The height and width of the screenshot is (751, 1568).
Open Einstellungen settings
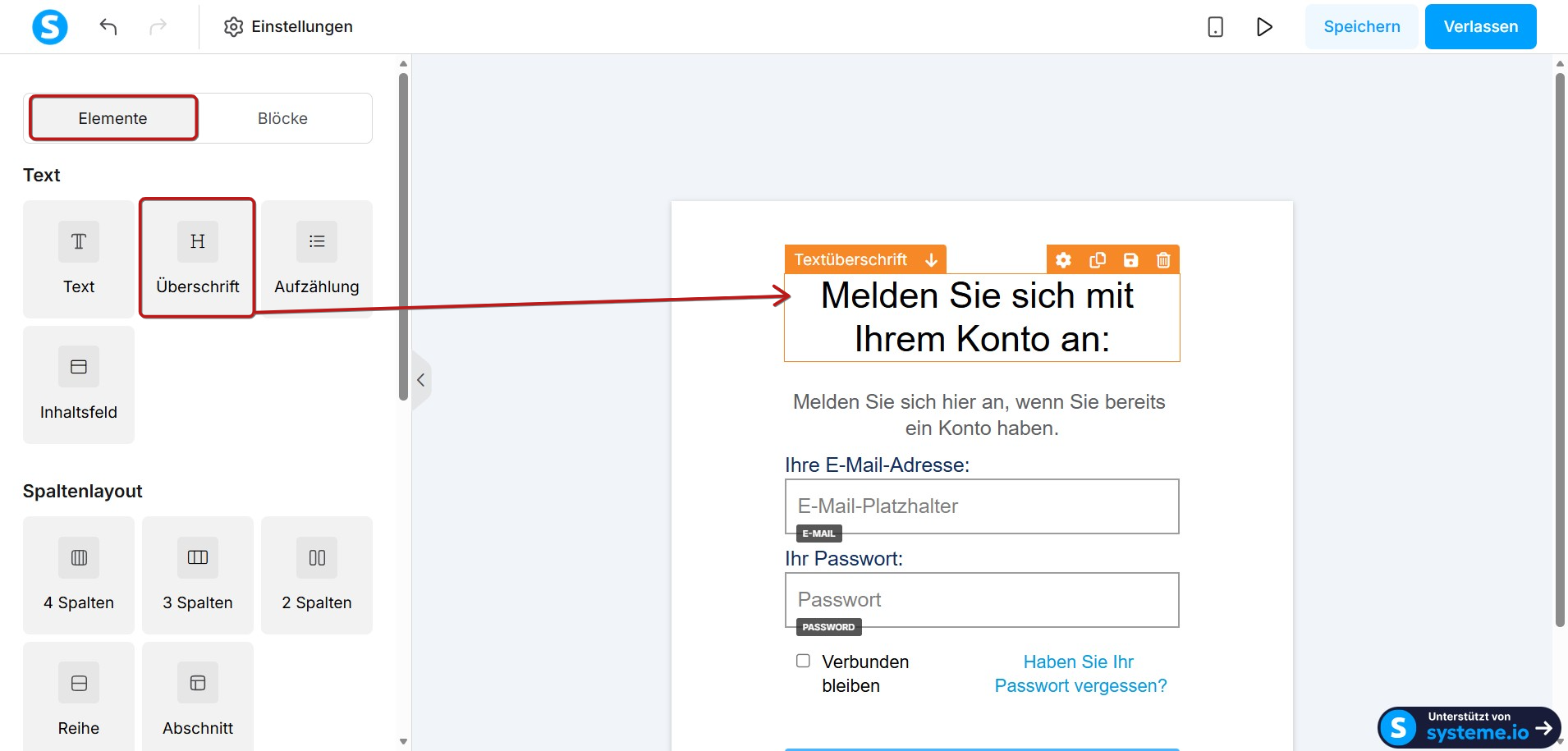pos(288,26)
